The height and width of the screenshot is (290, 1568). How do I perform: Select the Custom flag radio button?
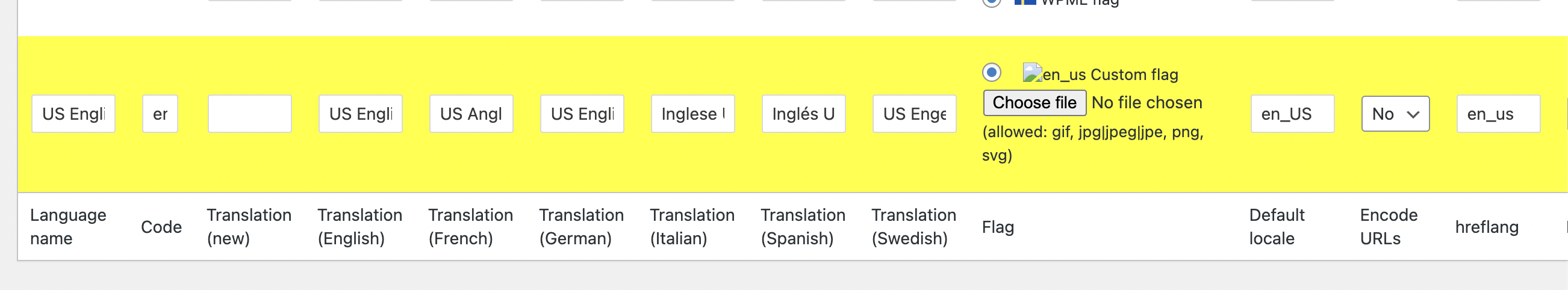[992, 72]
